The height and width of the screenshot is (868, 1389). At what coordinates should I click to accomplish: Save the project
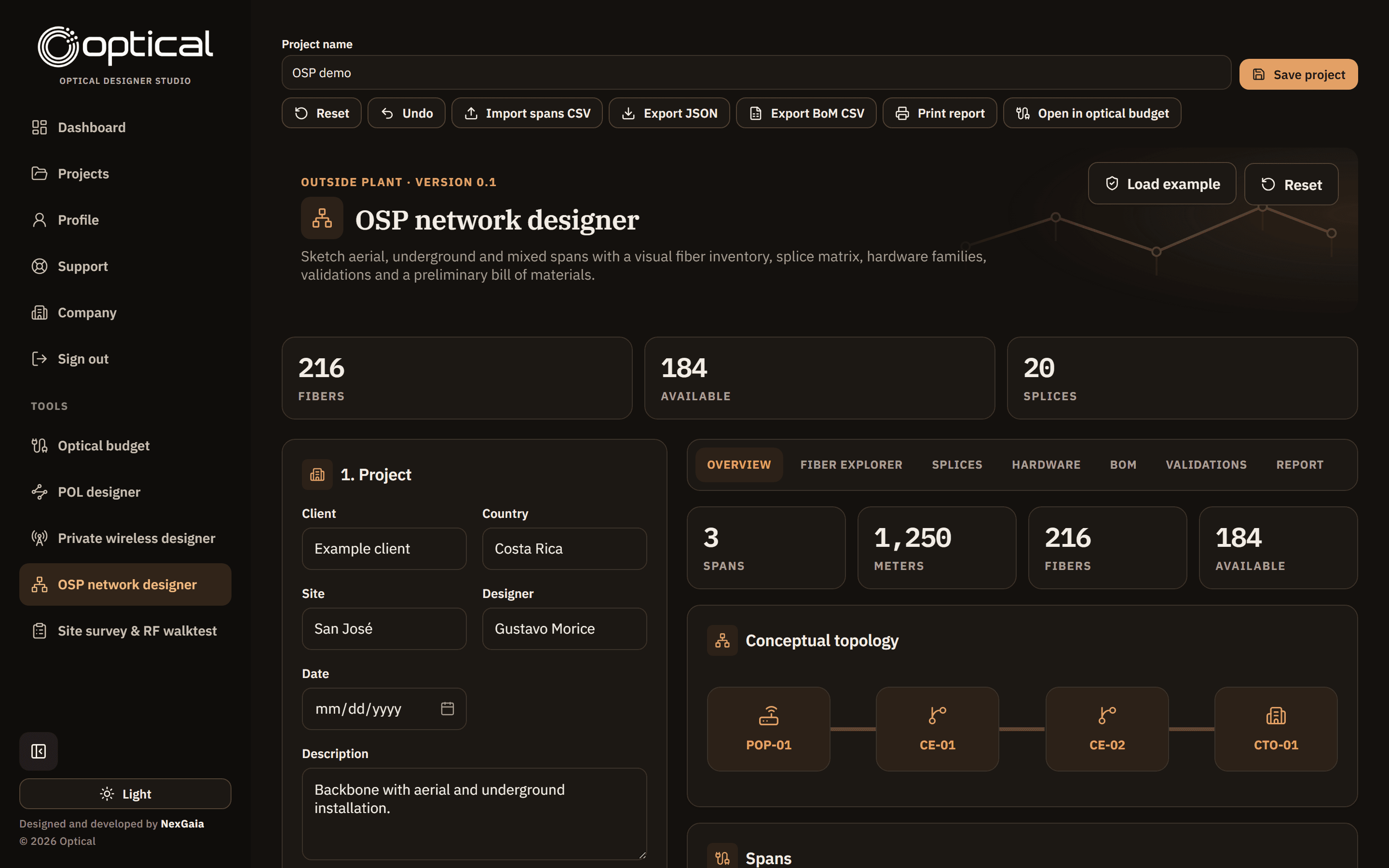pos(1298,74)
